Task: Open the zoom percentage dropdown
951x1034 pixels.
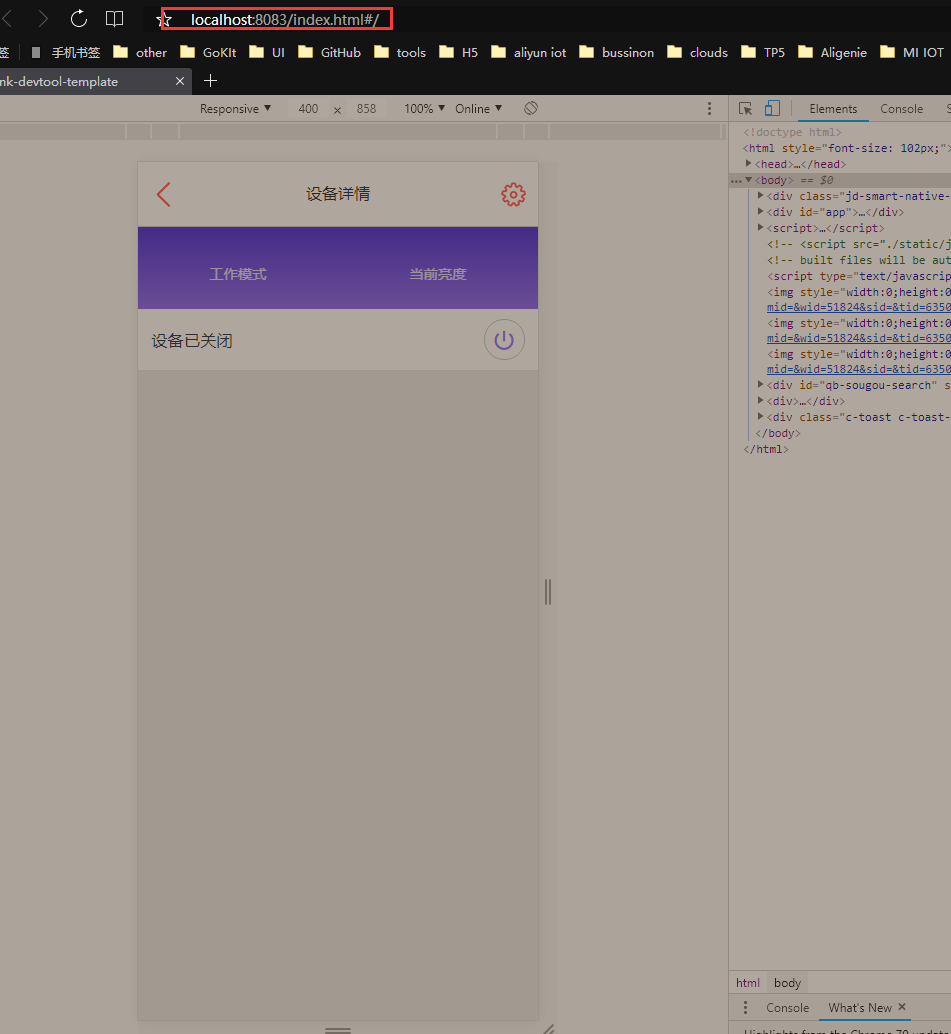Action: point(420,108)
